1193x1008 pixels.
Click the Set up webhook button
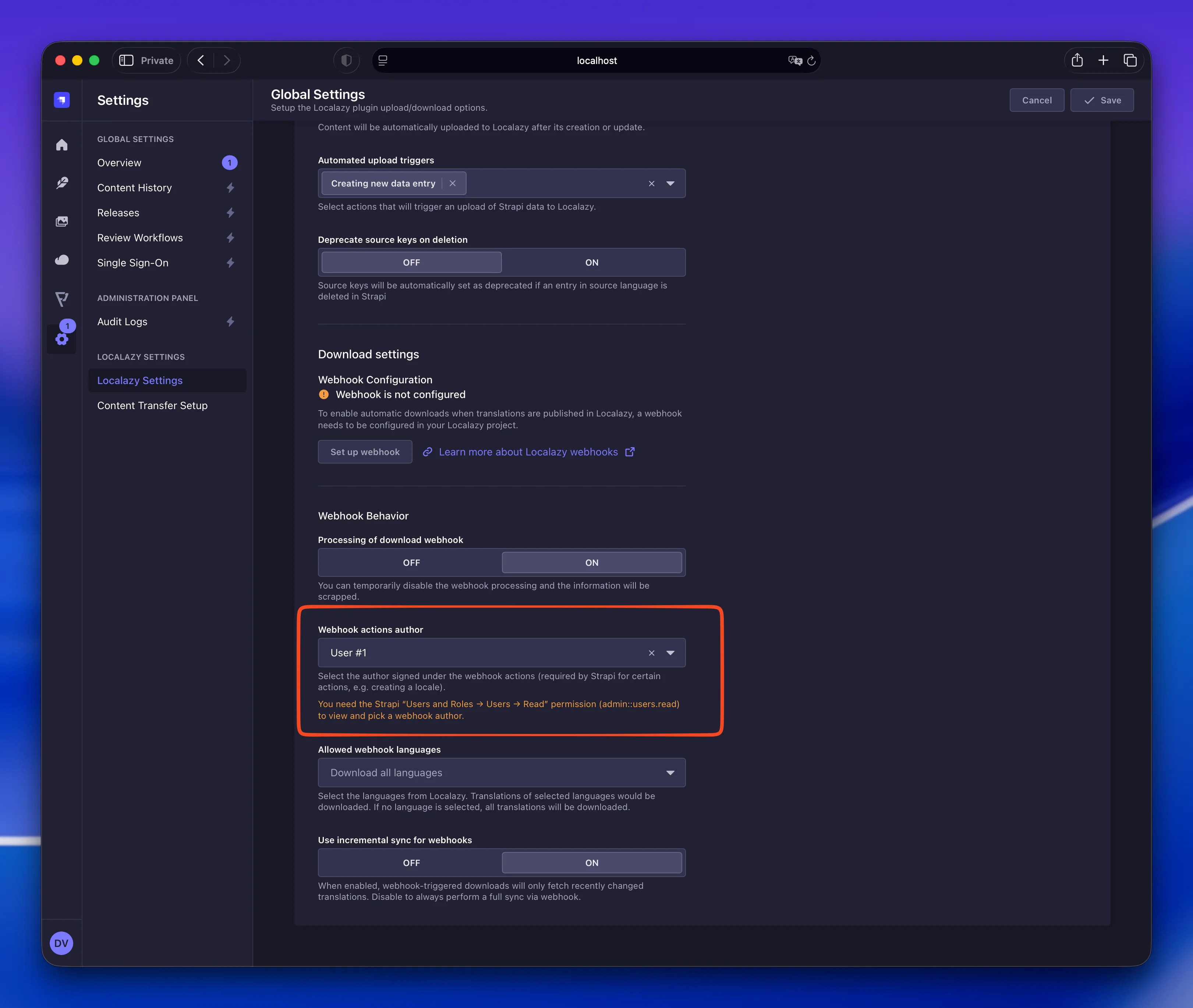point(365,452)
